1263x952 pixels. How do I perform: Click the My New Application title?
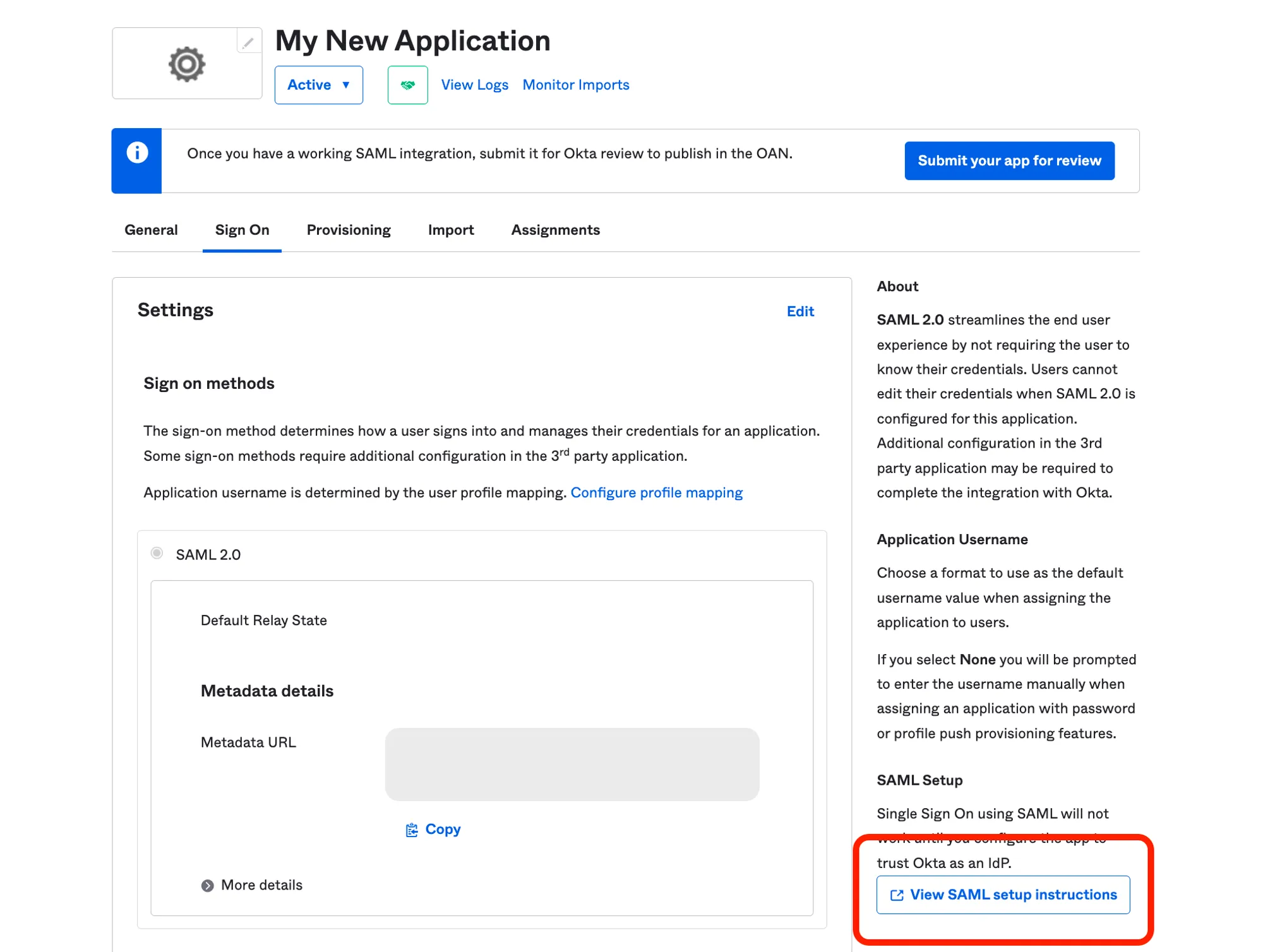(x=413, y=40)
